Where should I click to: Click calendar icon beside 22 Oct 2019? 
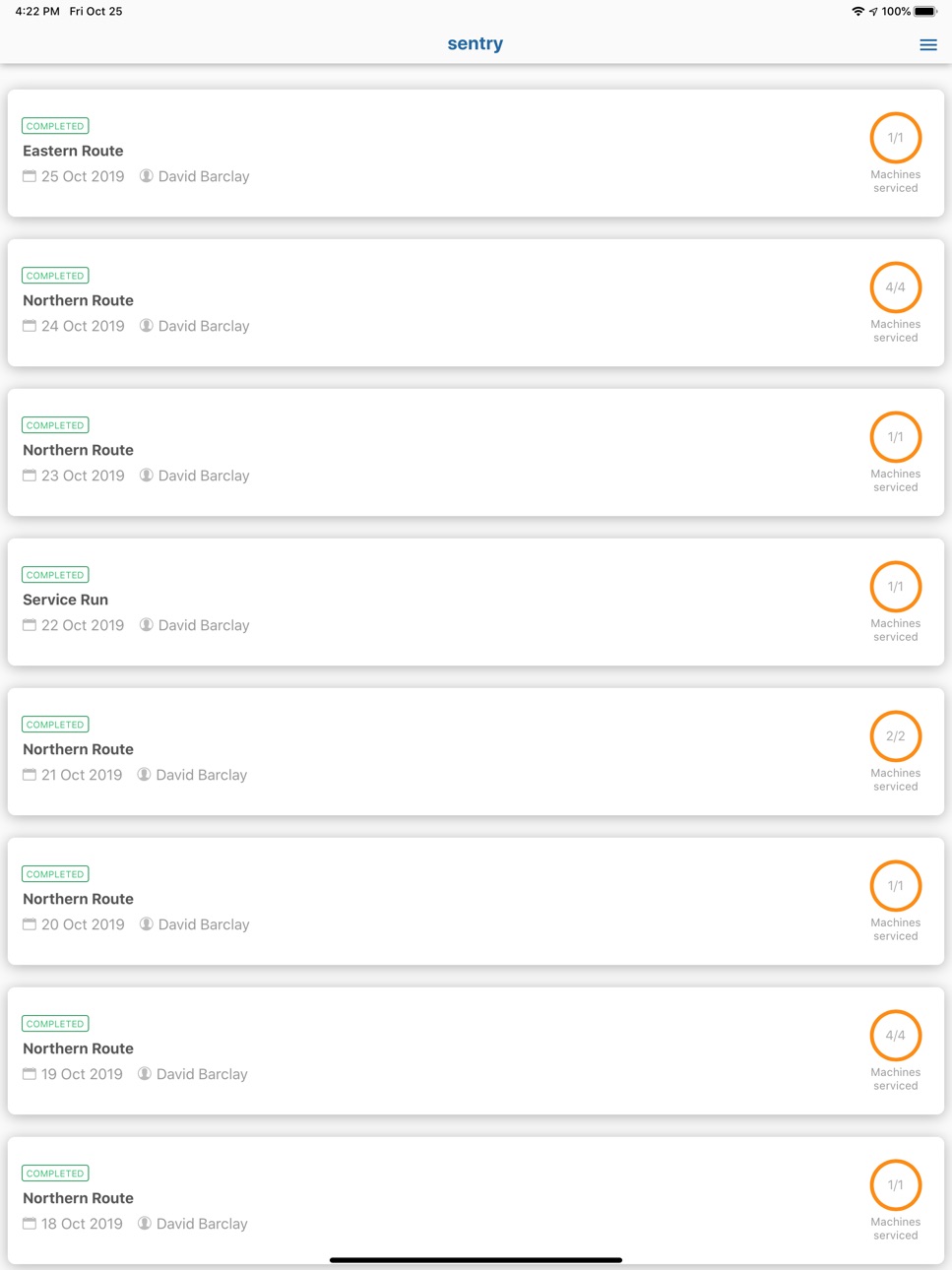coord(30,625)
